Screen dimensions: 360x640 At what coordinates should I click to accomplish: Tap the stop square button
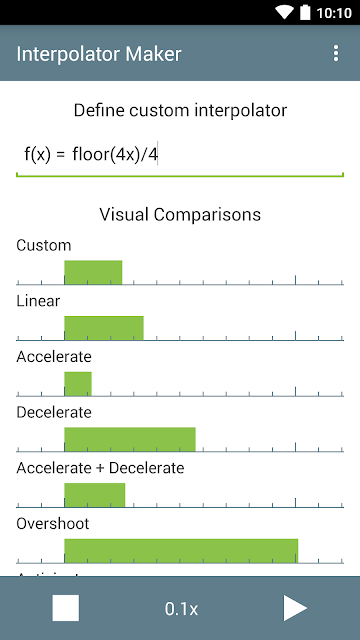pyautogui.click(x=66, y=608)
